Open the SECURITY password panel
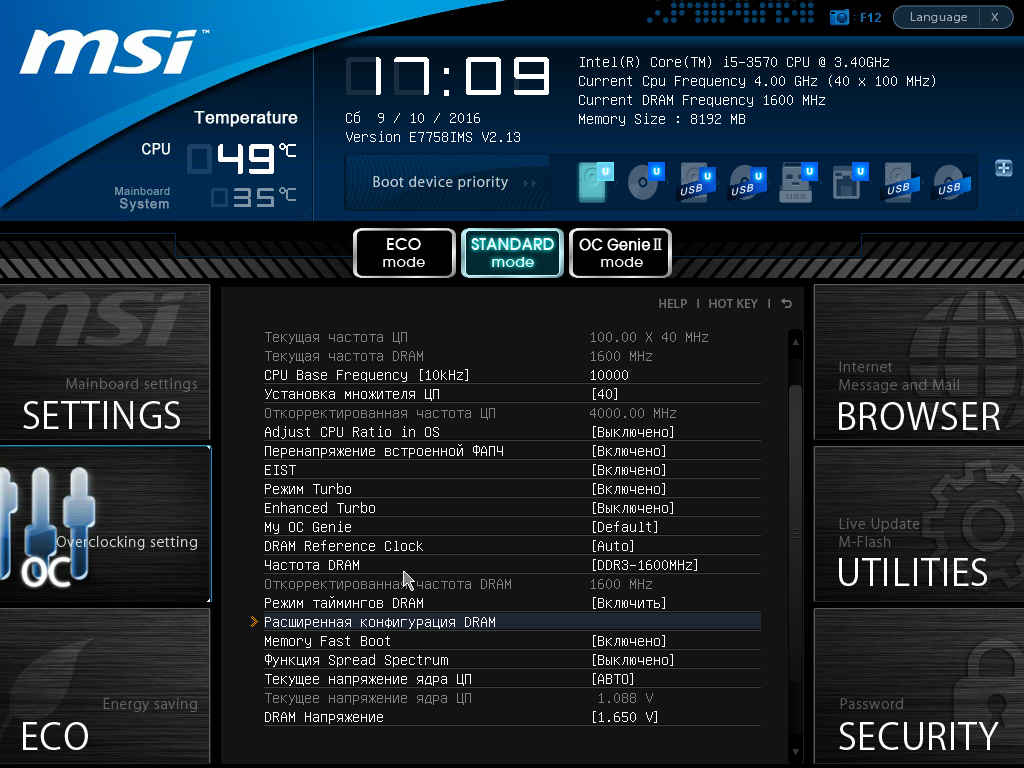This screenshot has width=1024, height=768. 919,686
